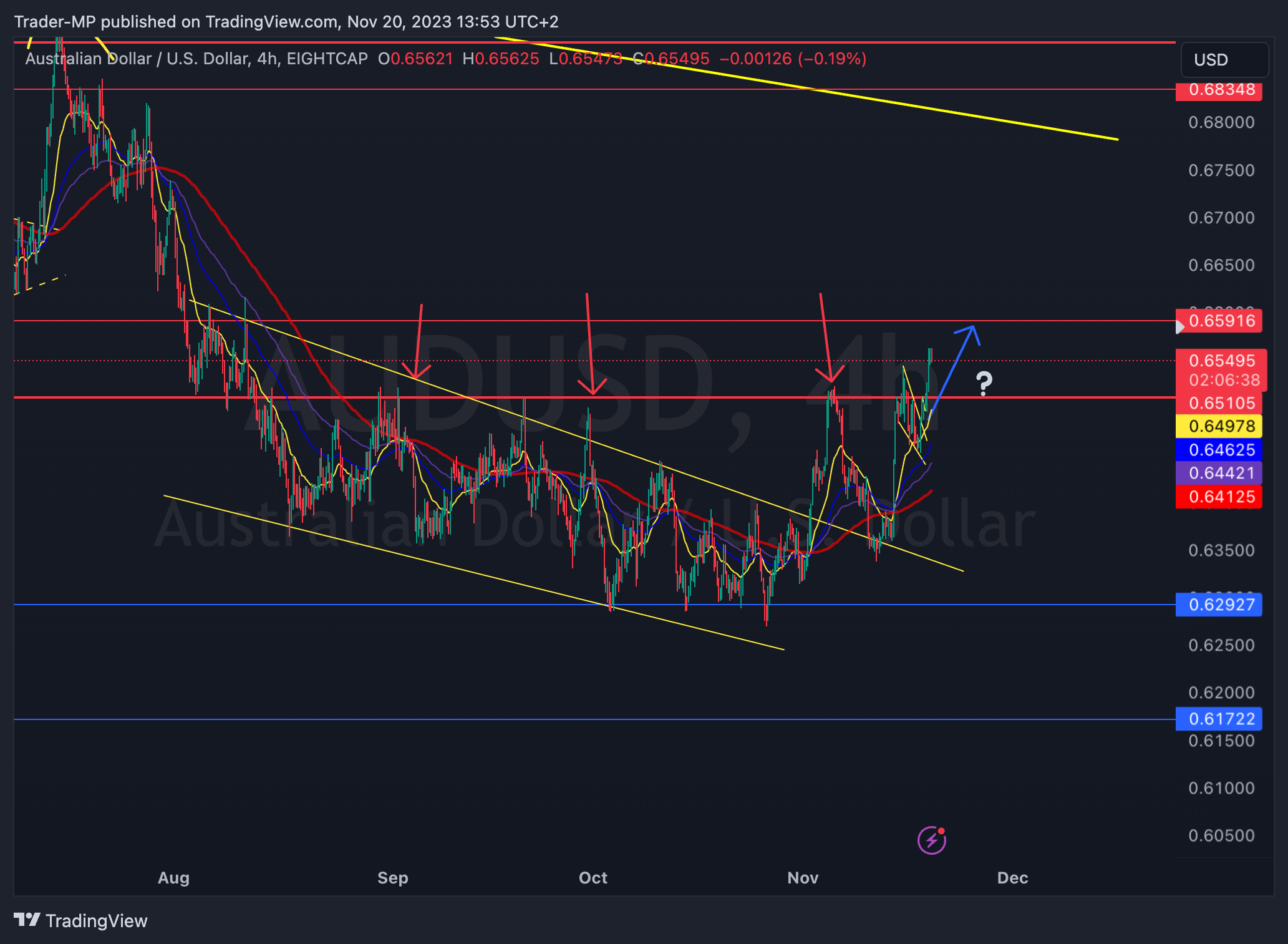Click the Trader-MP published header text

click(286, 22)
